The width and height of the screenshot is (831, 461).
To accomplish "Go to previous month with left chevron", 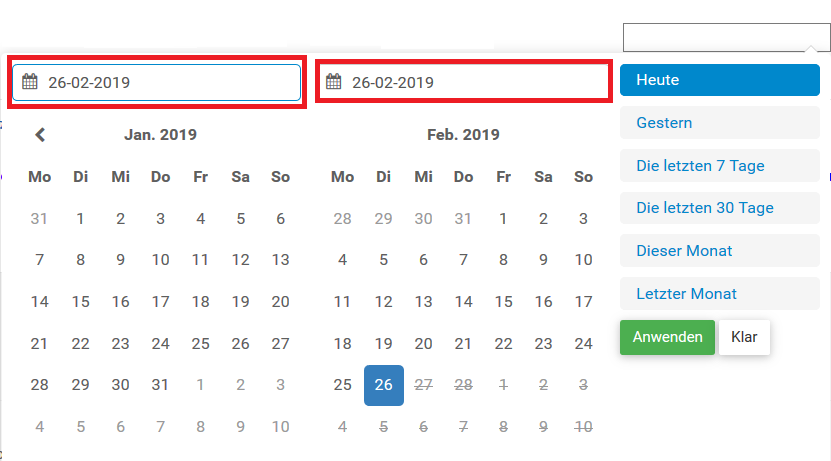I will (40, 134).
